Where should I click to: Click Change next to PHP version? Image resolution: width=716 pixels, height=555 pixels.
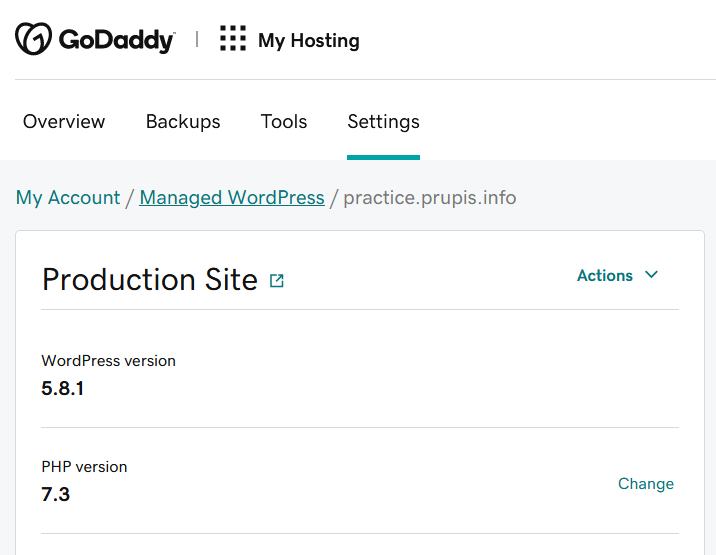pos(646,484)
